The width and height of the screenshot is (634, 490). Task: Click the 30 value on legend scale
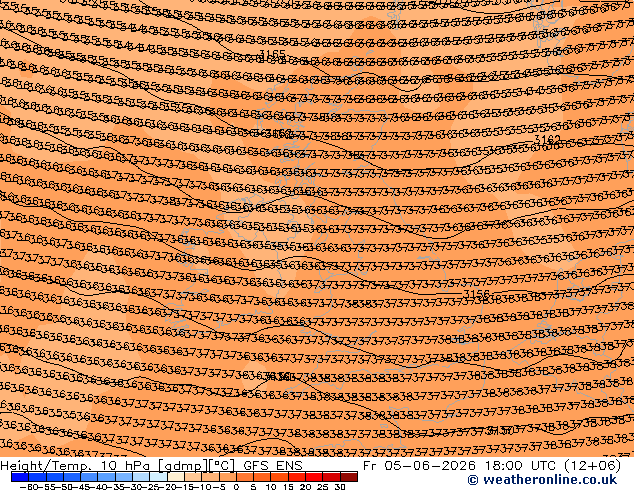click(x=340, y=487)
